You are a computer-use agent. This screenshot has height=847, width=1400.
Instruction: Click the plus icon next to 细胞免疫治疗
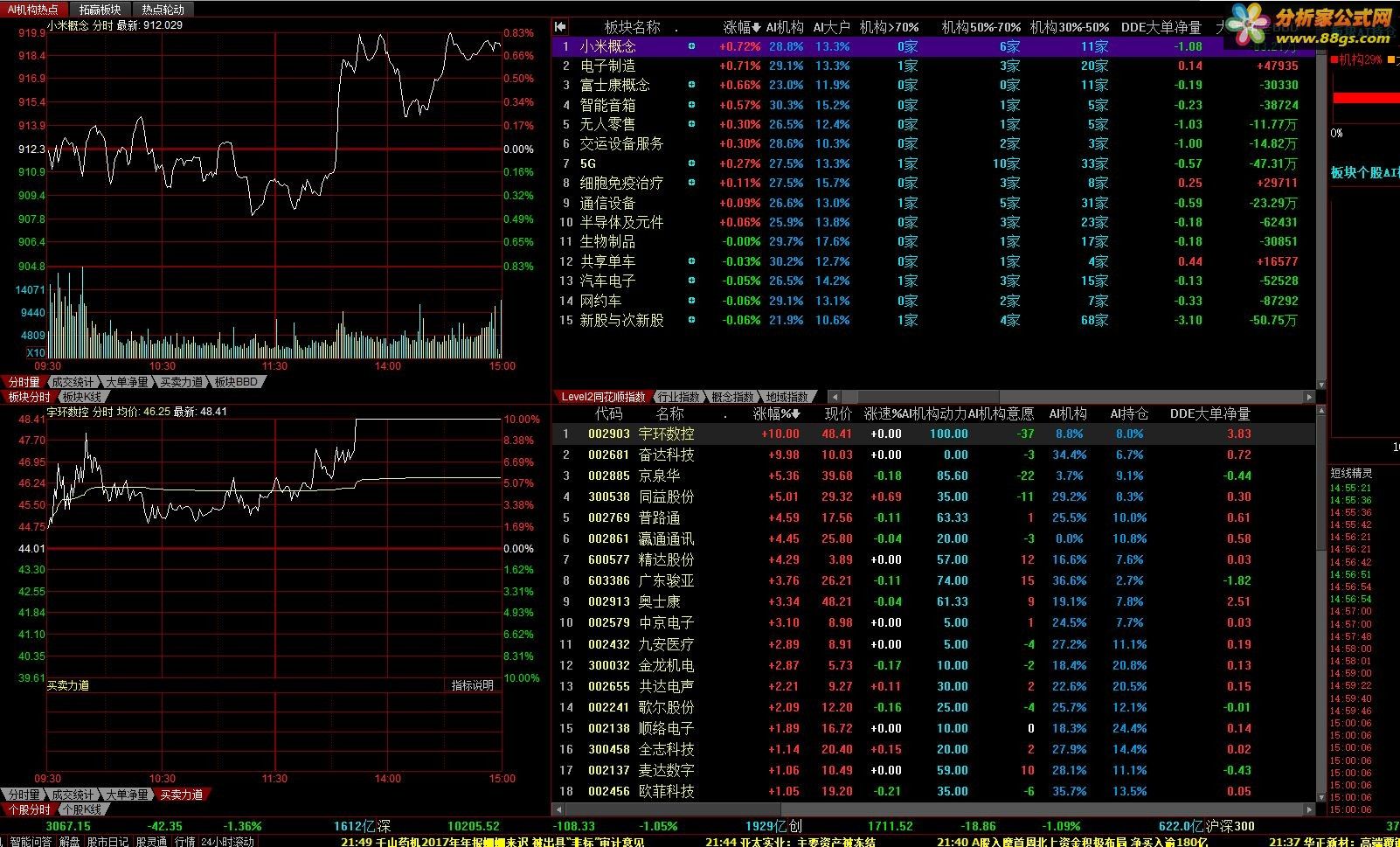692,183
